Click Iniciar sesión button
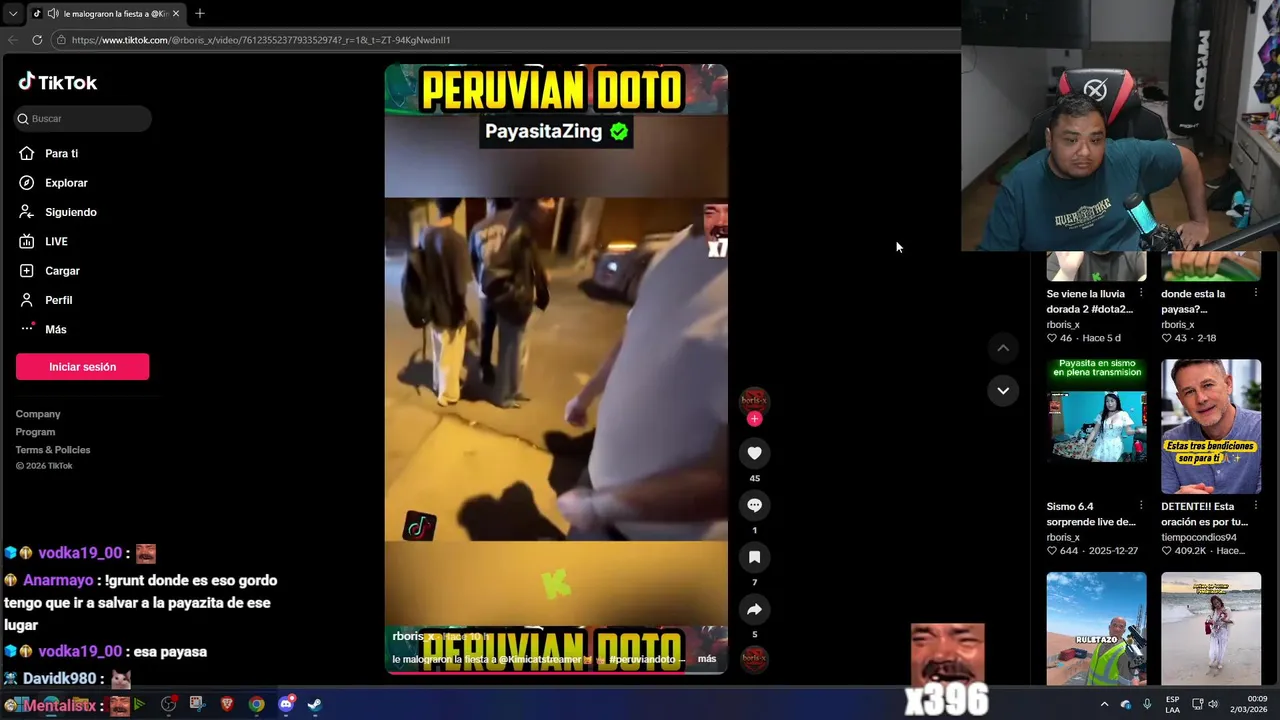This screenshot has height=720, width=1280. [82, 367]
